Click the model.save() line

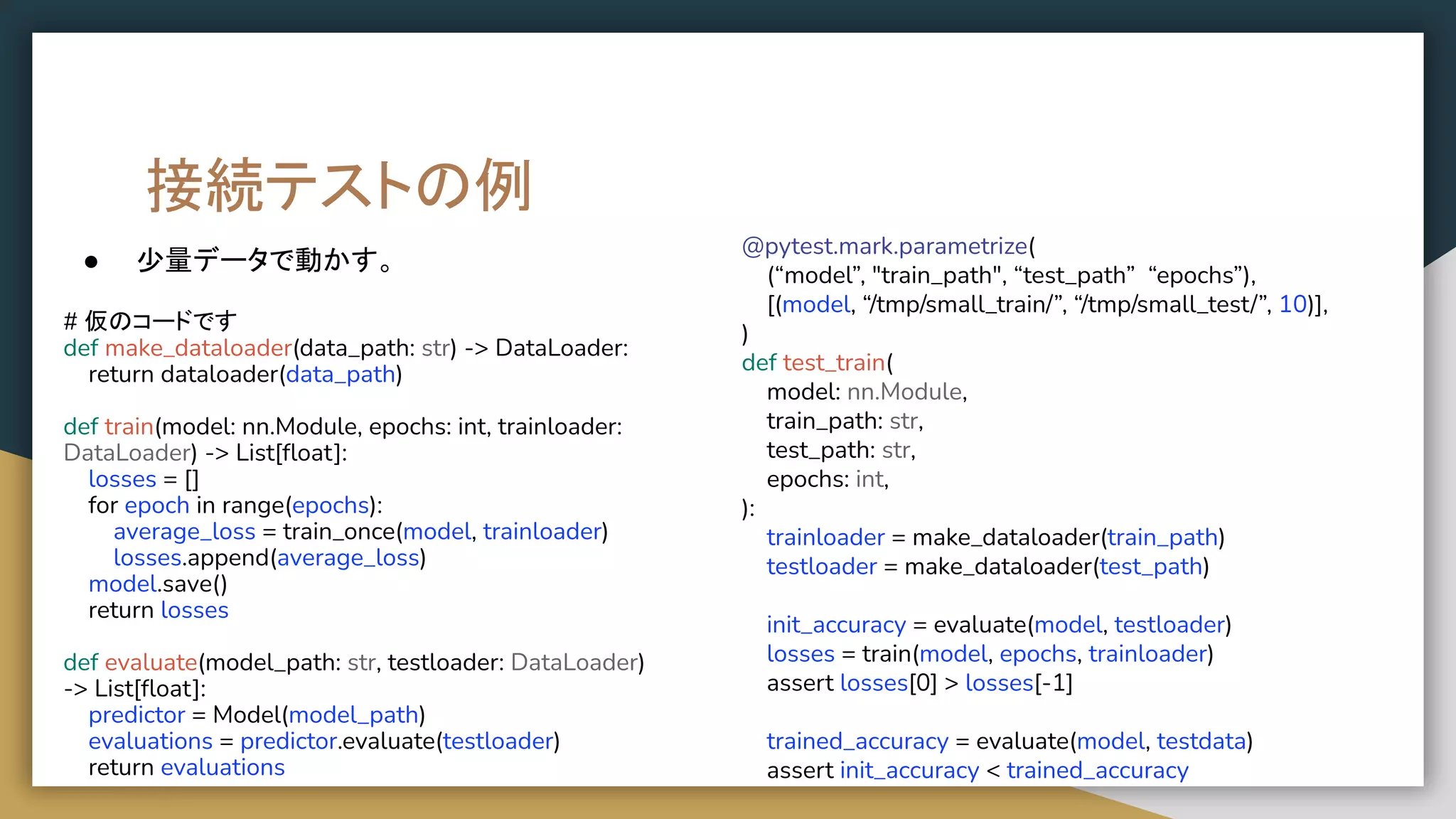click(x=158, y=584)
